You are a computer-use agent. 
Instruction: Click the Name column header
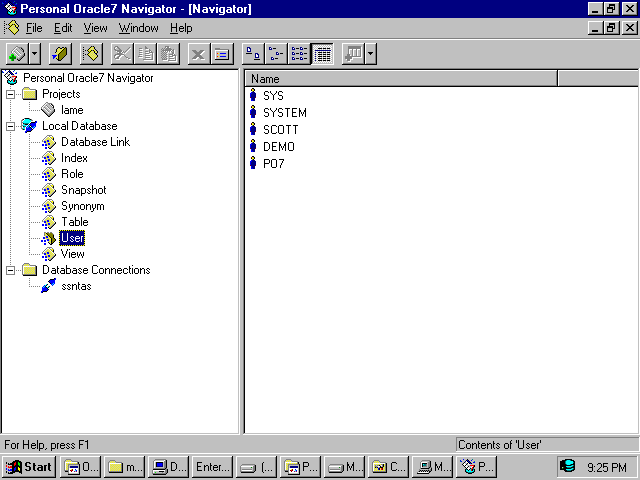[x=400, y=78]
